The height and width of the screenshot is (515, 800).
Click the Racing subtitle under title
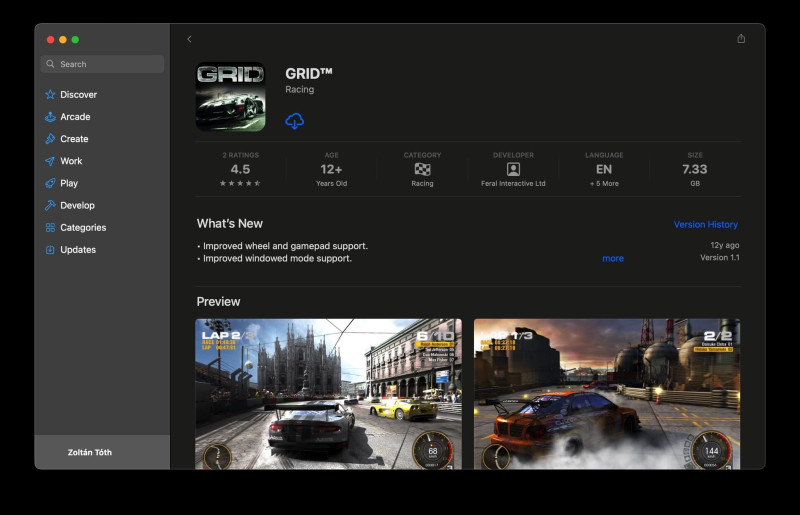299,89
